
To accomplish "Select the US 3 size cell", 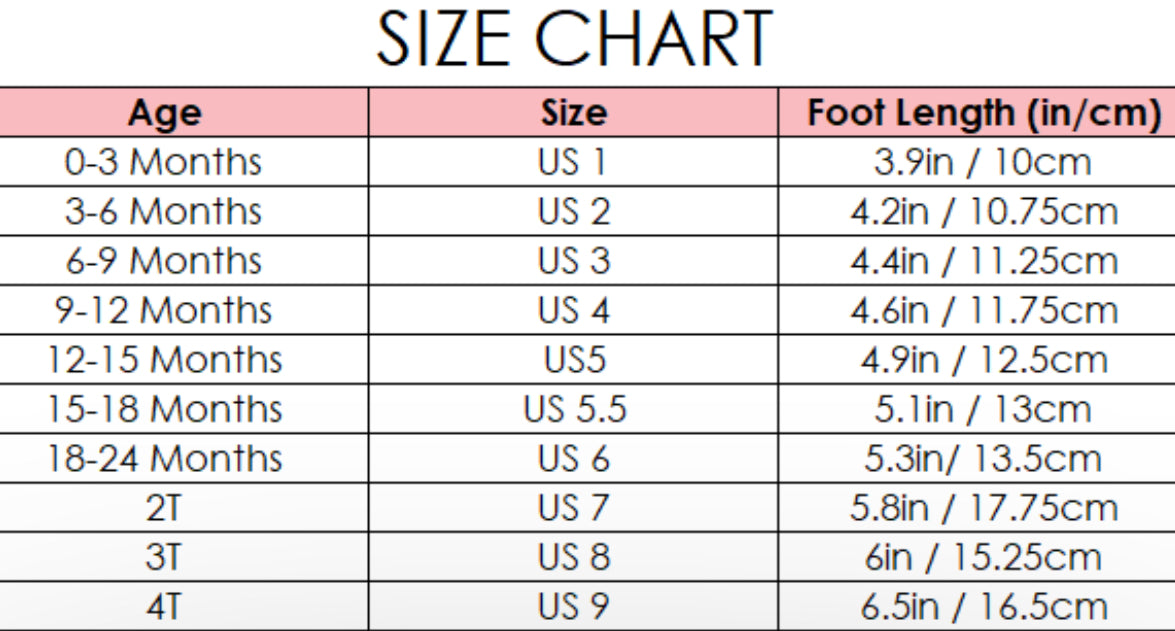I will pyautogui.click(x=573, y=261).
